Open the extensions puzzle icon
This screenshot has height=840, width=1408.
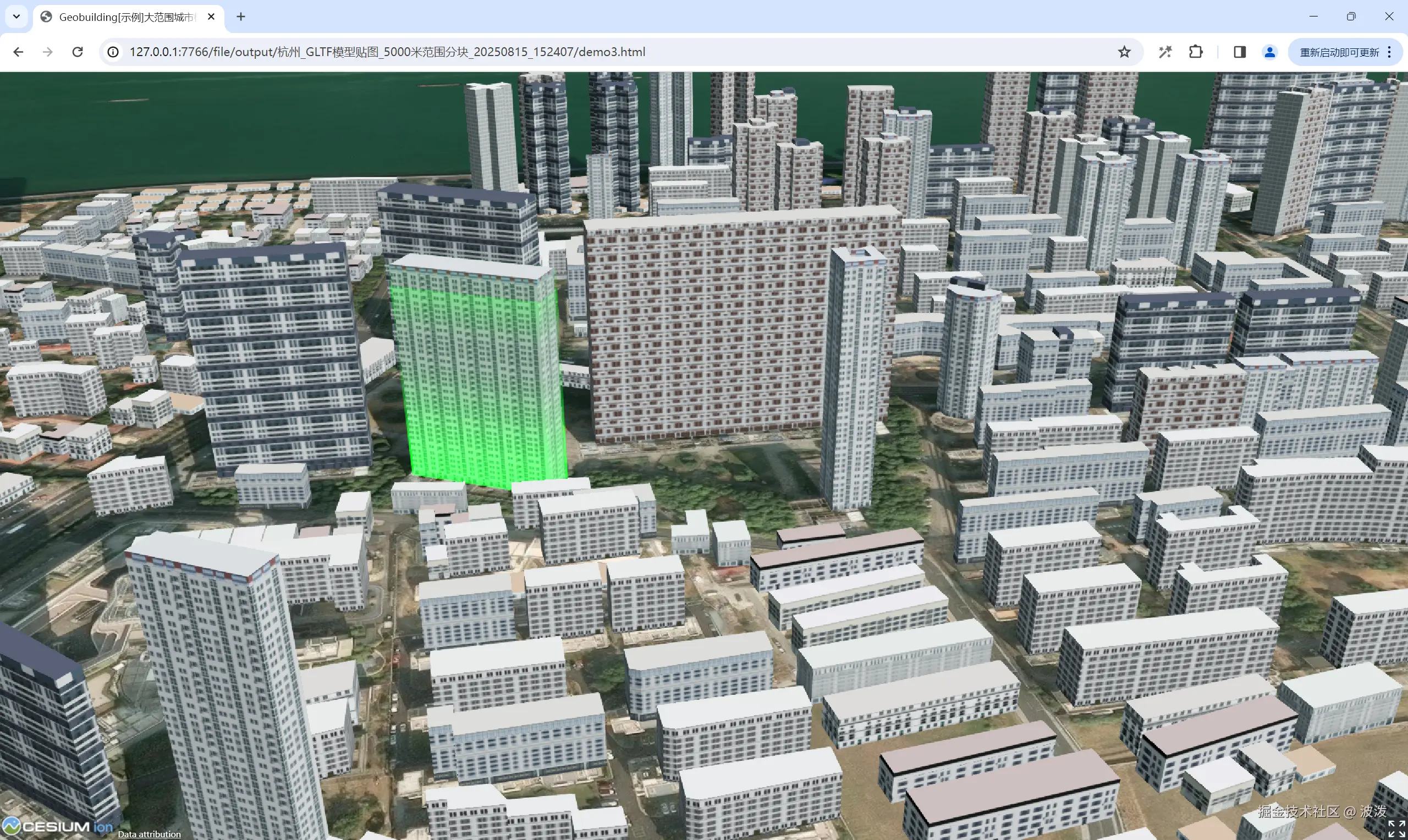coord(1195,52)
